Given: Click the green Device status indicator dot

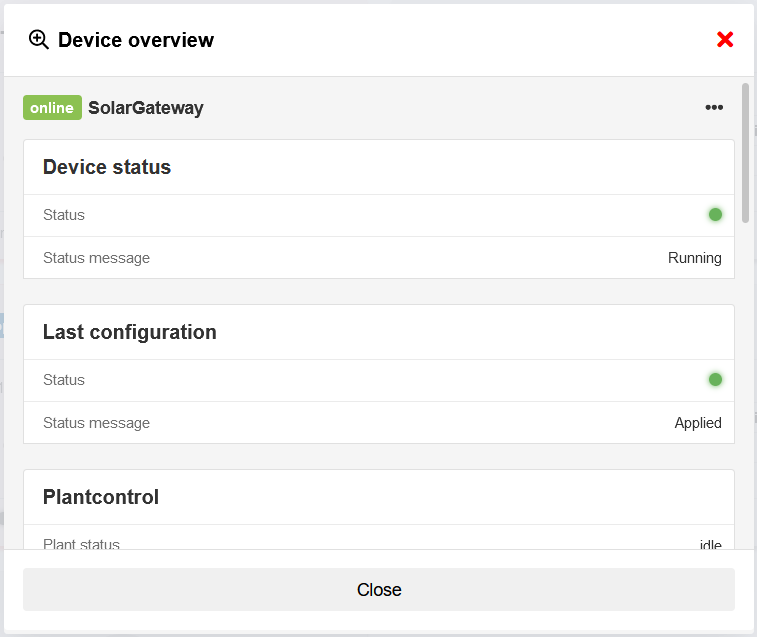Looking at the screenshot, I should point(715,214).
